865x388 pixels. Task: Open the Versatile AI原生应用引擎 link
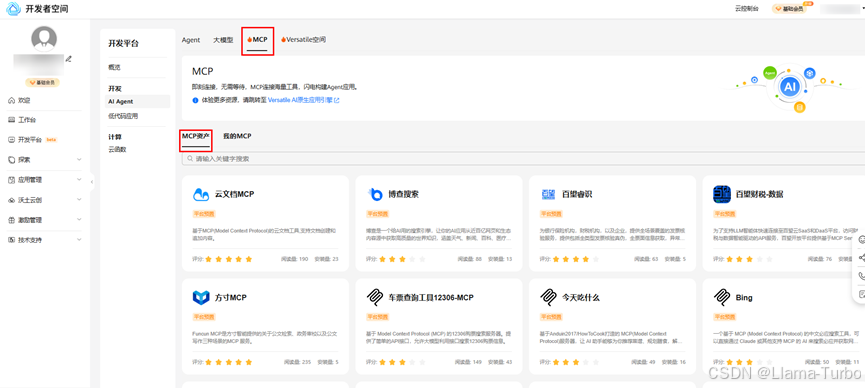303,100
